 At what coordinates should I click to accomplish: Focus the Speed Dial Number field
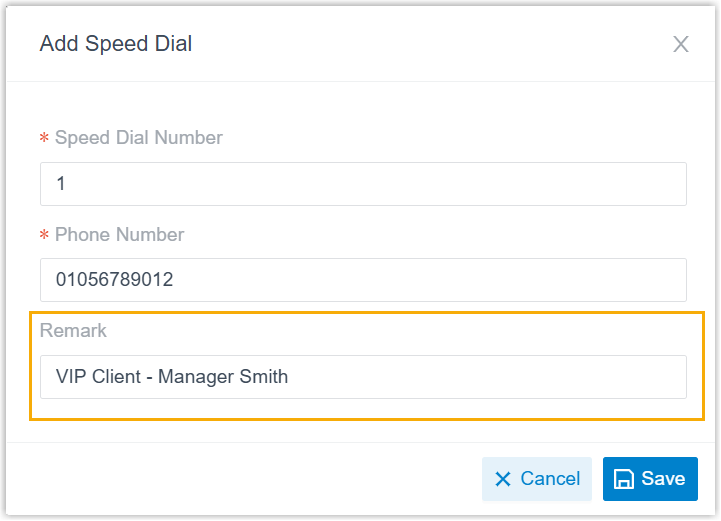pyautogui.click(x=363, y=184)
